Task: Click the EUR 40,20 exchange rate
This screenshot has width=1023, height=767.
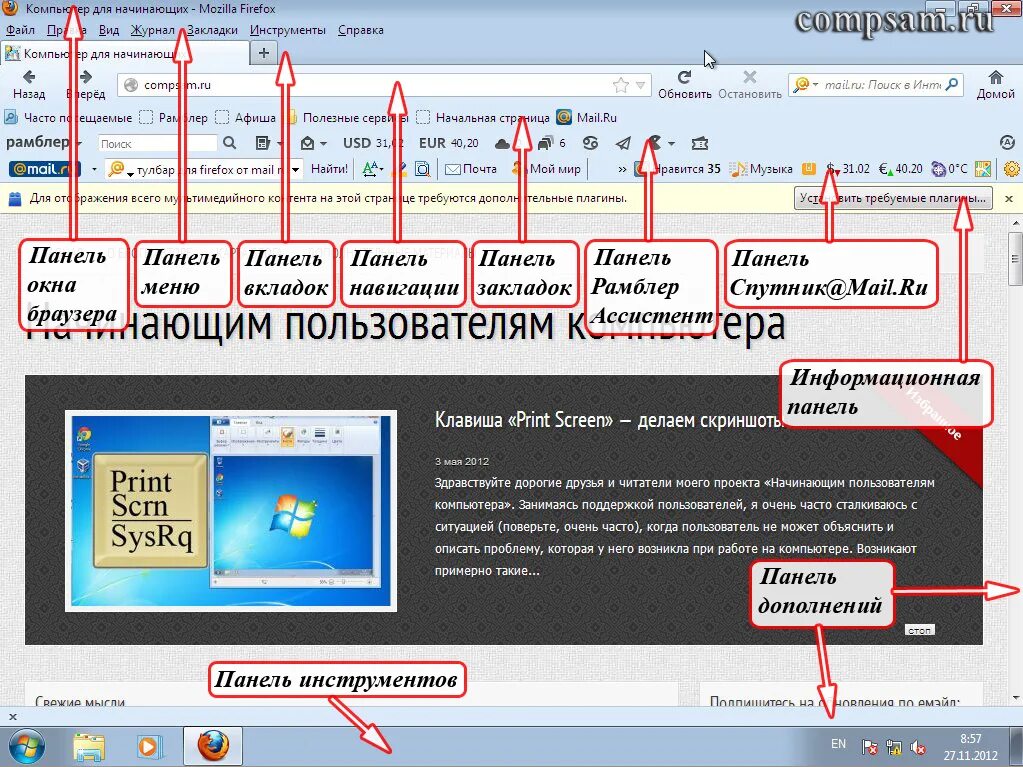Action: (x=449, y=143)
